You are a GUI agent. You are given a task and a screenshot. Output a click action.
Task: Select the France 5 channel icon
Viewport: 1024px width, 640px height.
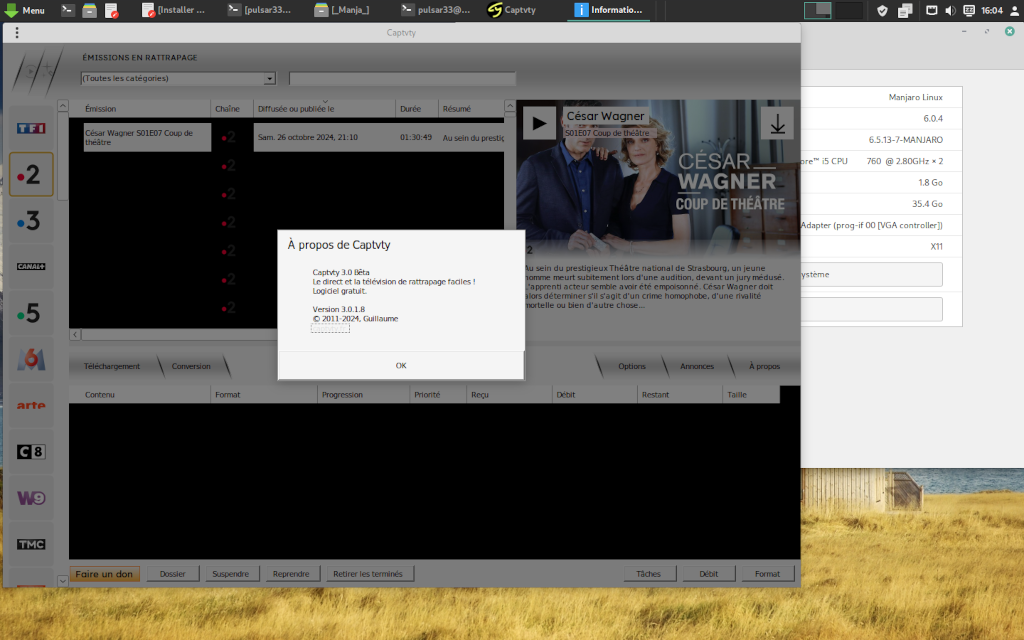point(30,313)
